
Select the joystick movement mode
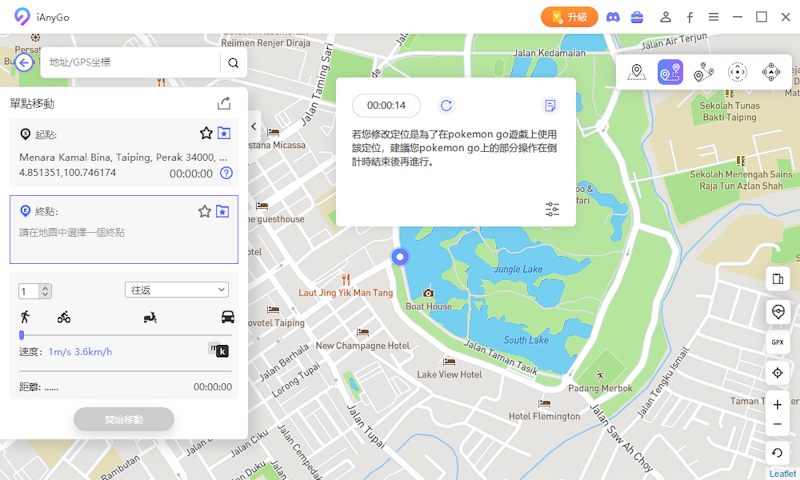771,72
